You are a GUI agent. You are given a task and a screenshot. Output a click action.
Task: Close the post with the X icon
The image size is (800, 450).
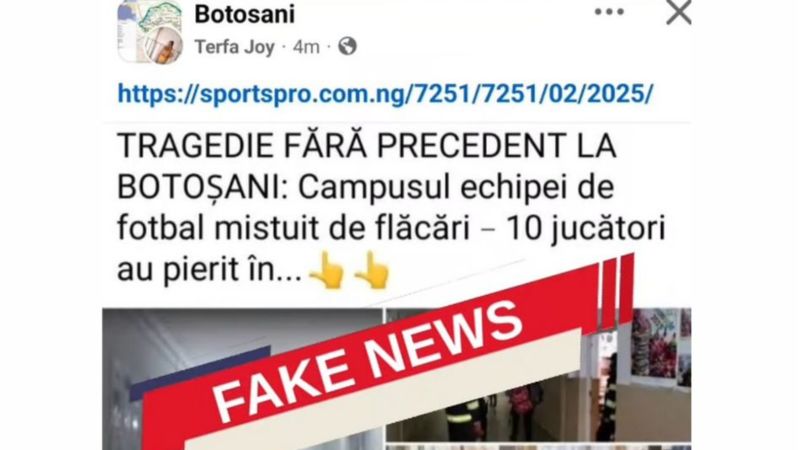[679, 12]
